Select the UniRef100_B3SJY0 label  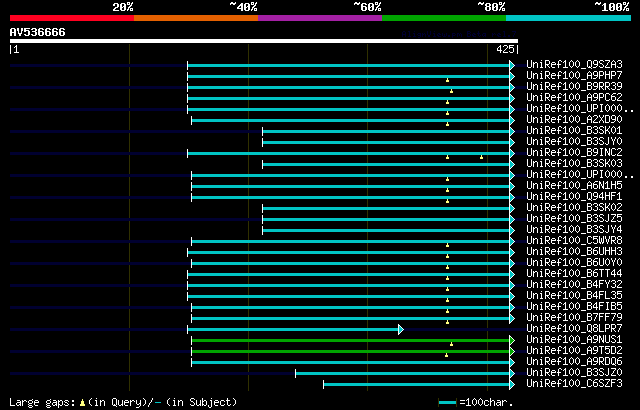point(574,142)
